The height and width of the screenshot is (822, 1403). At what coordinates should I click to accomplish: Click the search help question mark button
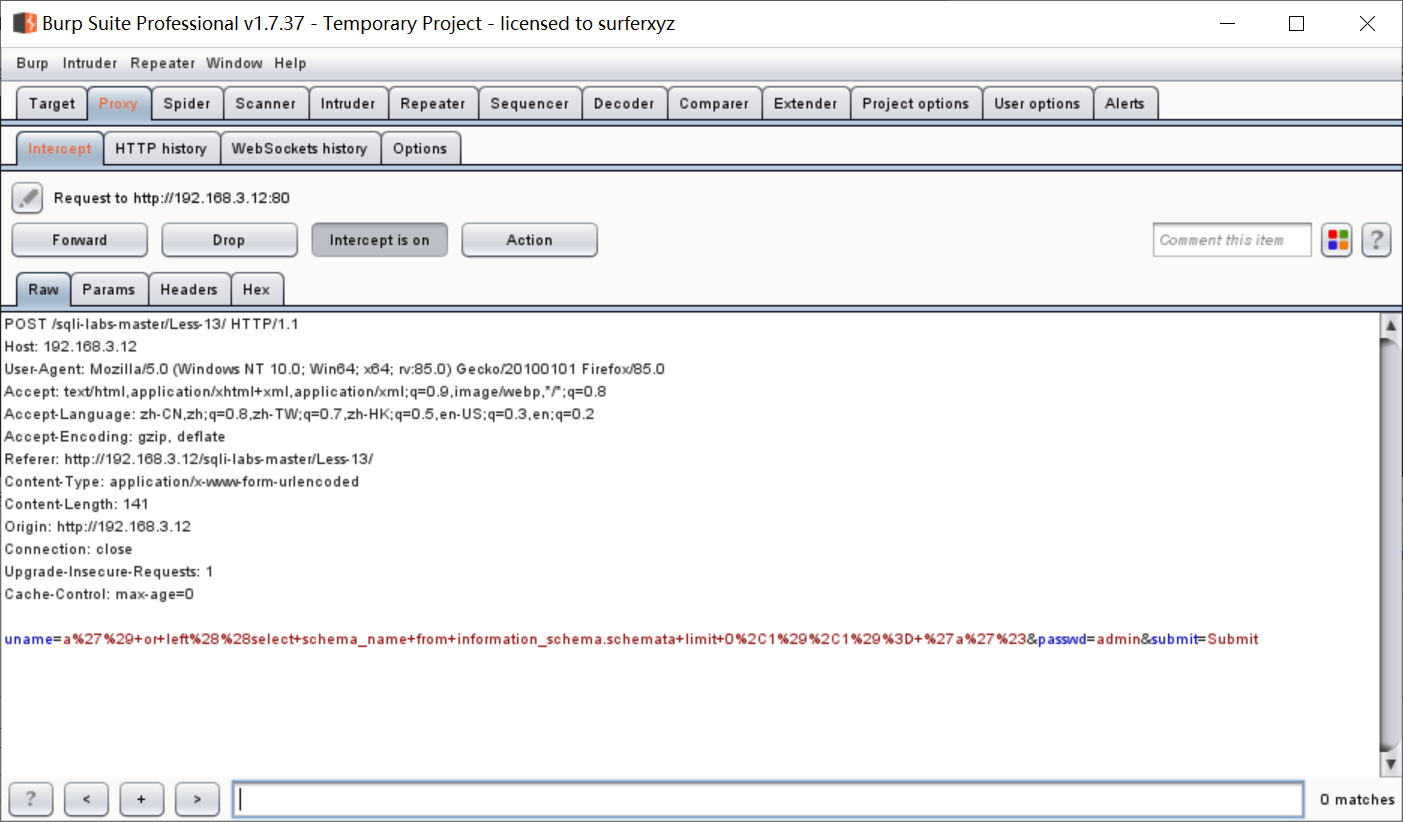click(x=31, y=799)
